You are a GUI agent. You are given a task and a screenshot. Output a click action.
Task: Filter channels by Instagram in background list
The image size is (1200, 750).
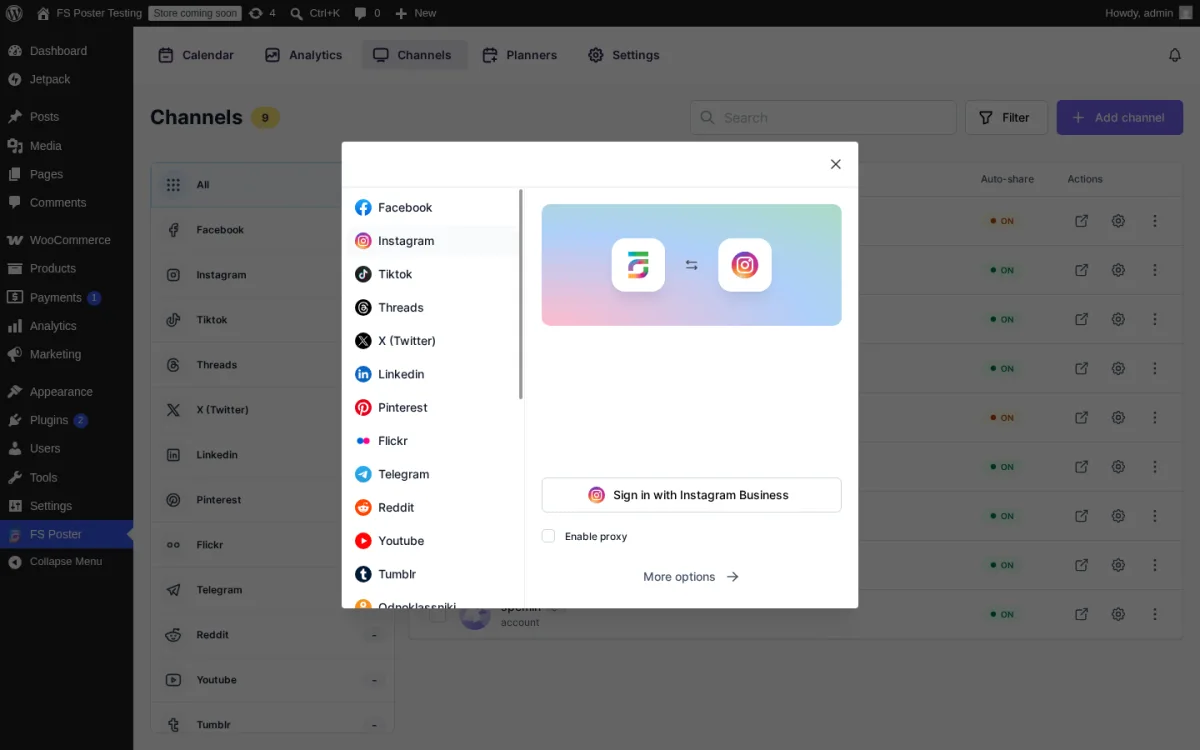coord(272,275)
